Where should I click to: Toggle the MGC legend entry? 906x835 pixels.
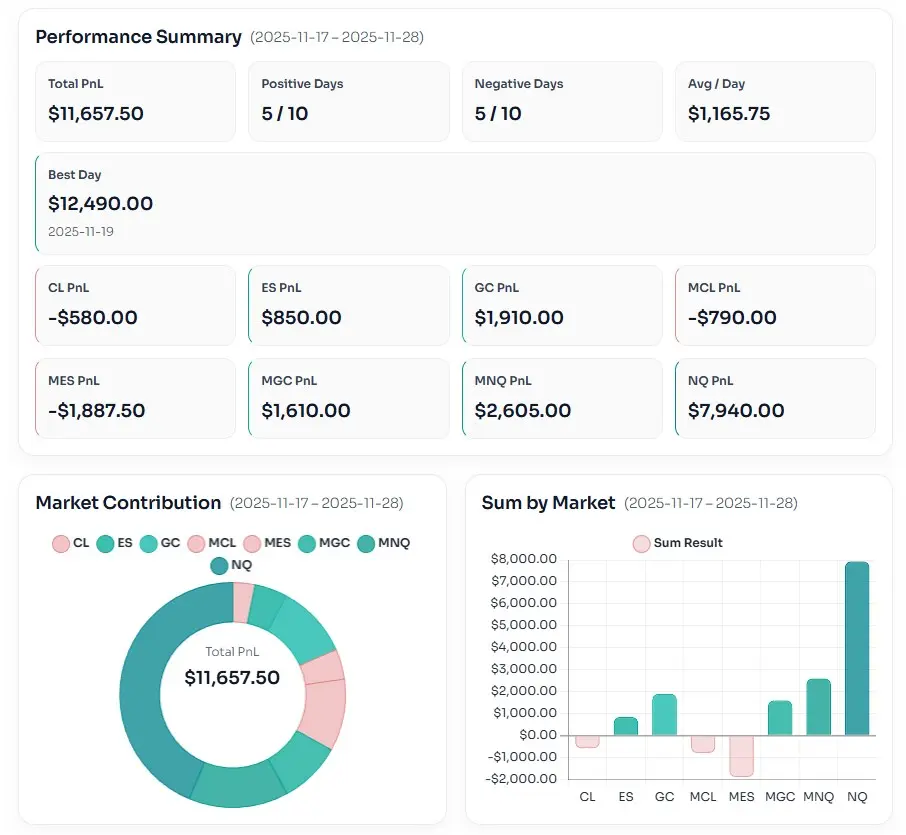[323, 543]
